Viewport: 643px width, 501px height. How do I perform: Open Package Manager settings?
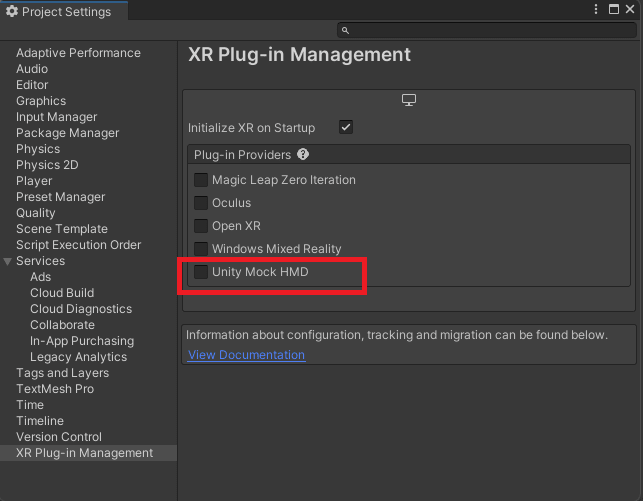68,133
